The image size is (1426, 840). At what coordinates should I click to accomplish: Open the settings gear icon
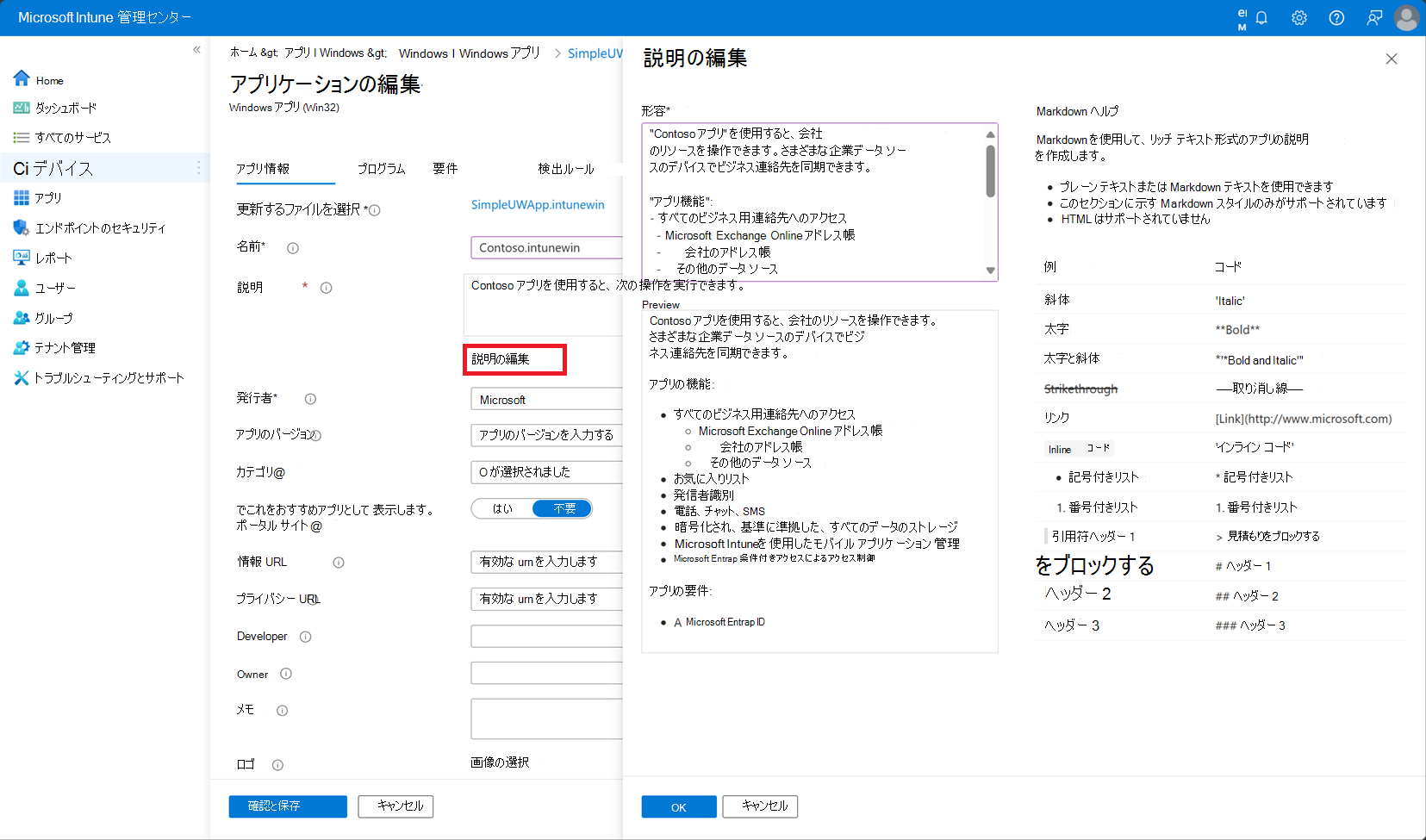click(x=1298, y=18)
